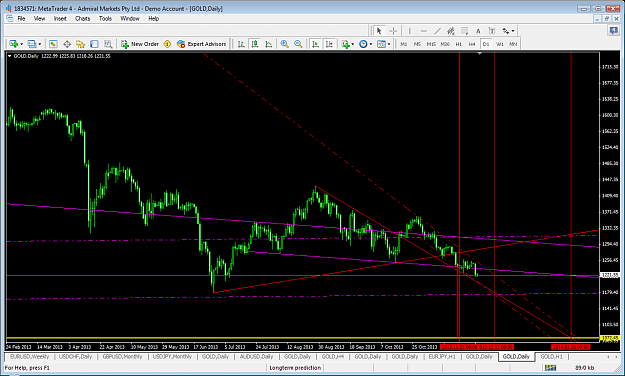Open the Tools menu

pyautogui.click(x=105, y=18)
